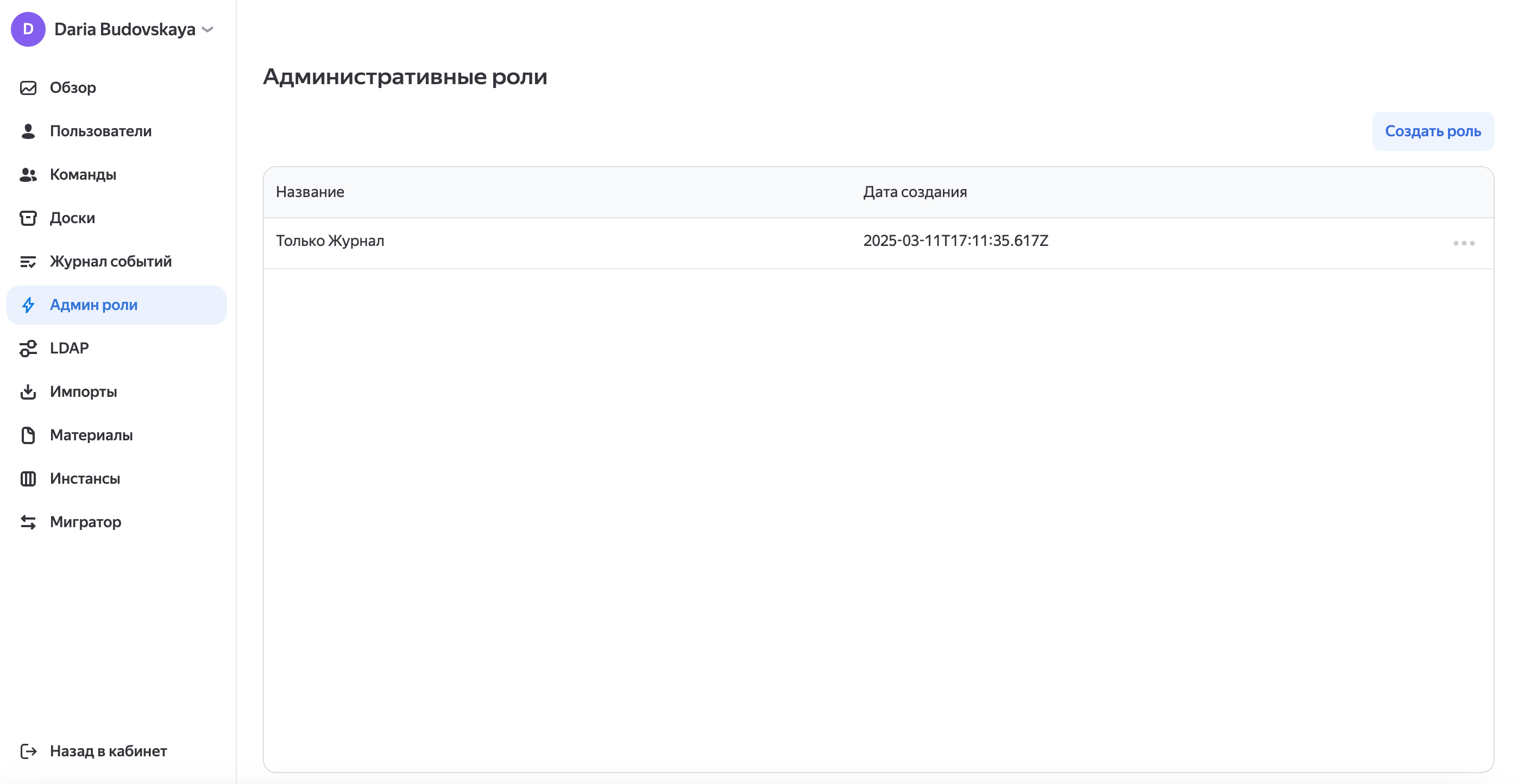Open three-dots menu for Только Журнал role

1464,243
